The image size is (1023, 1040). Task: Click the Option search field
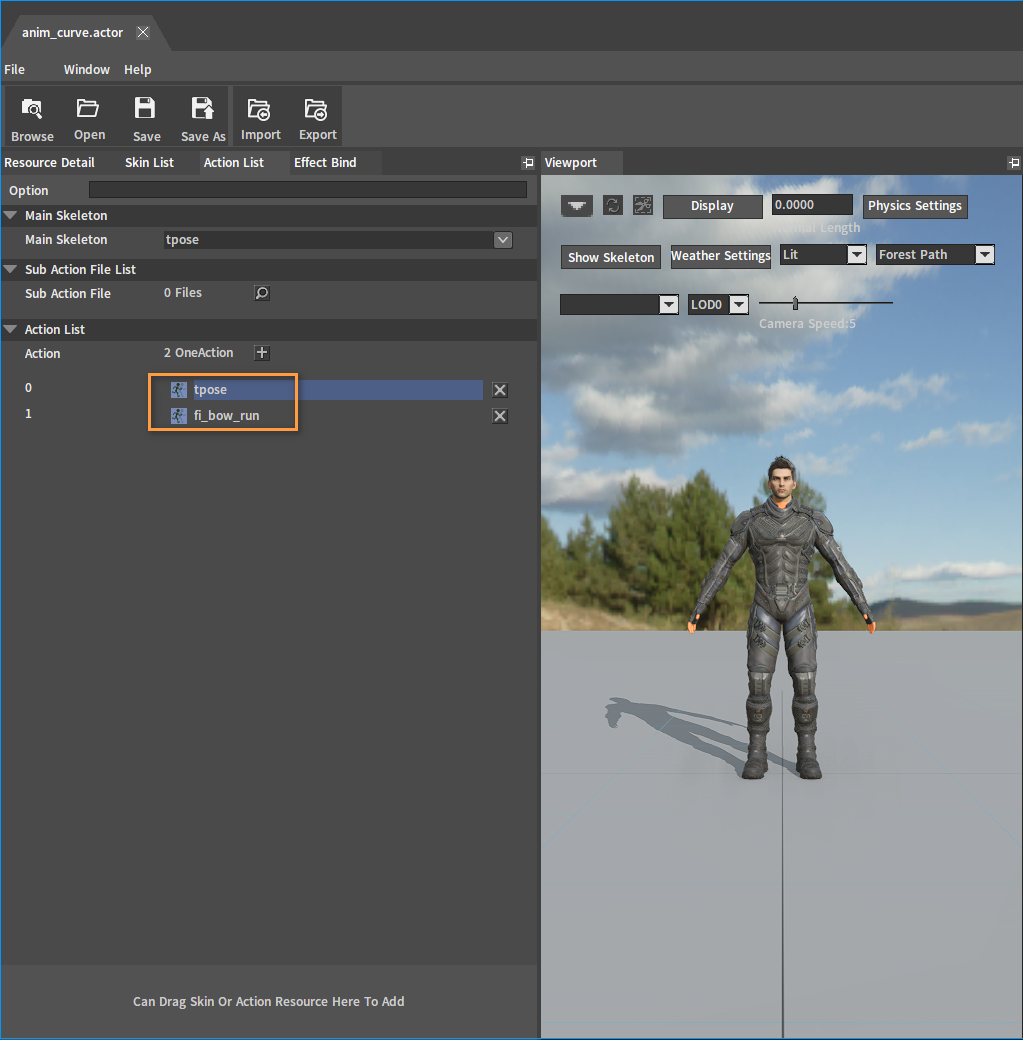308,190
